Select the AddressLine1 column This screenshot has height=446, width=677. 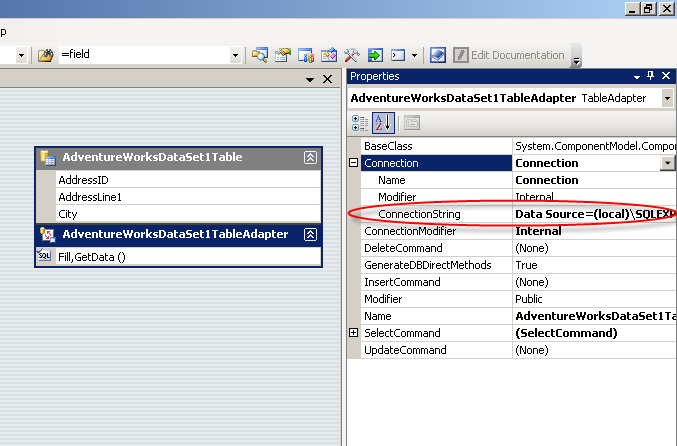(188, 197)
